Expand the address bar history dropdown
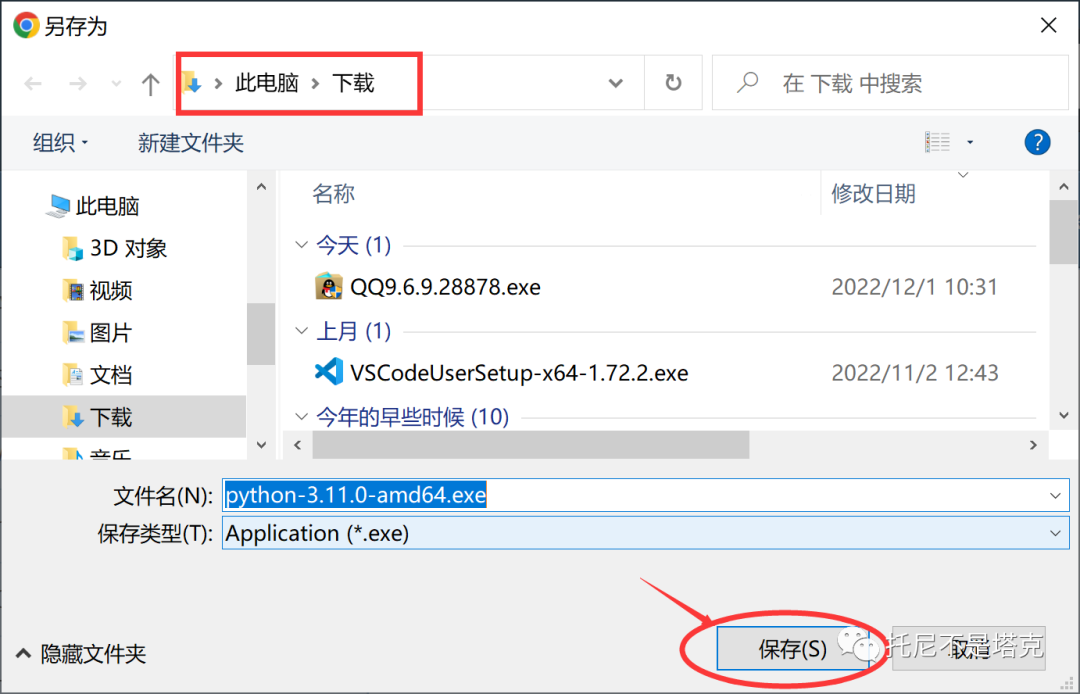The height and width of the screenshot is (694, 1080). (615, 83)
